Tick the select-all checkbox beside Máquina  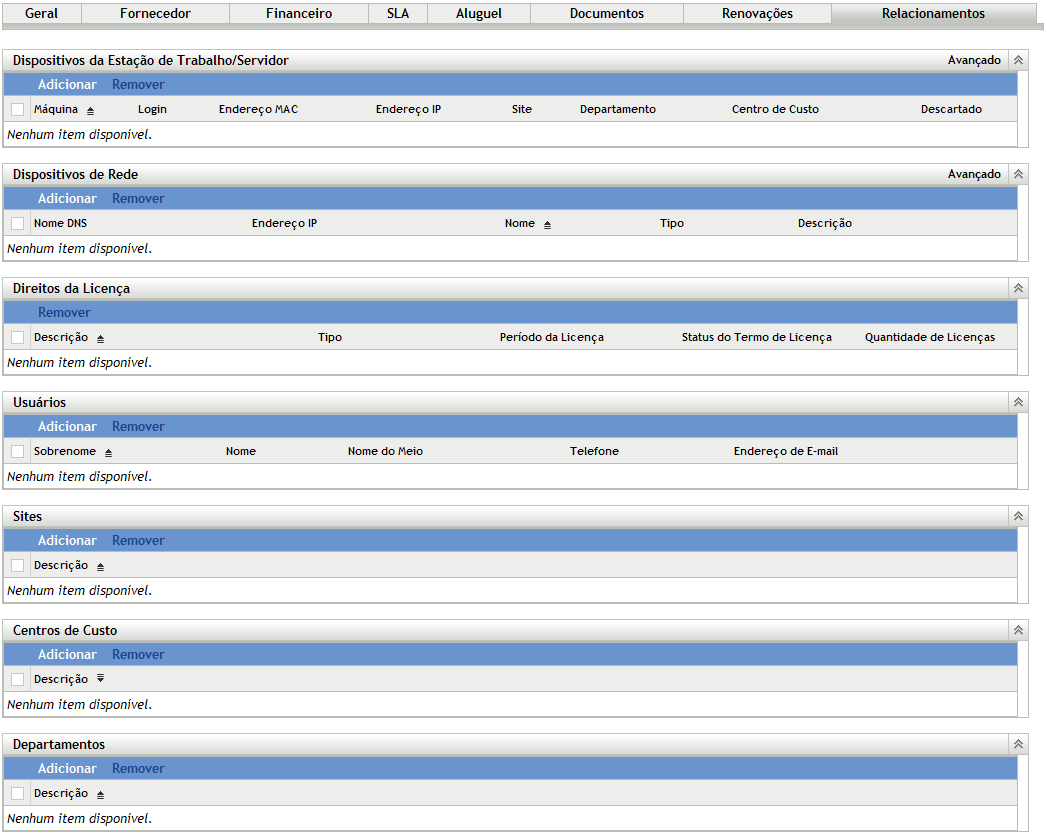pos(17,109)
